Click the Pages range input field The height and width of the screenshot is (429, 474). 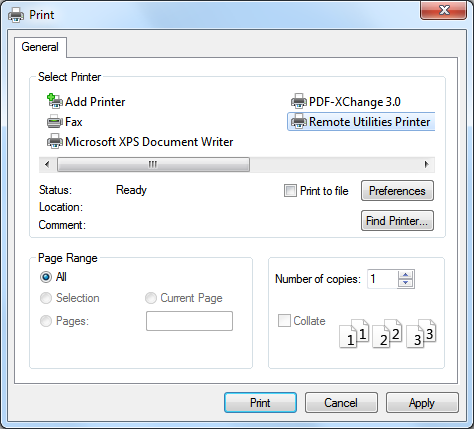point(189,321)
